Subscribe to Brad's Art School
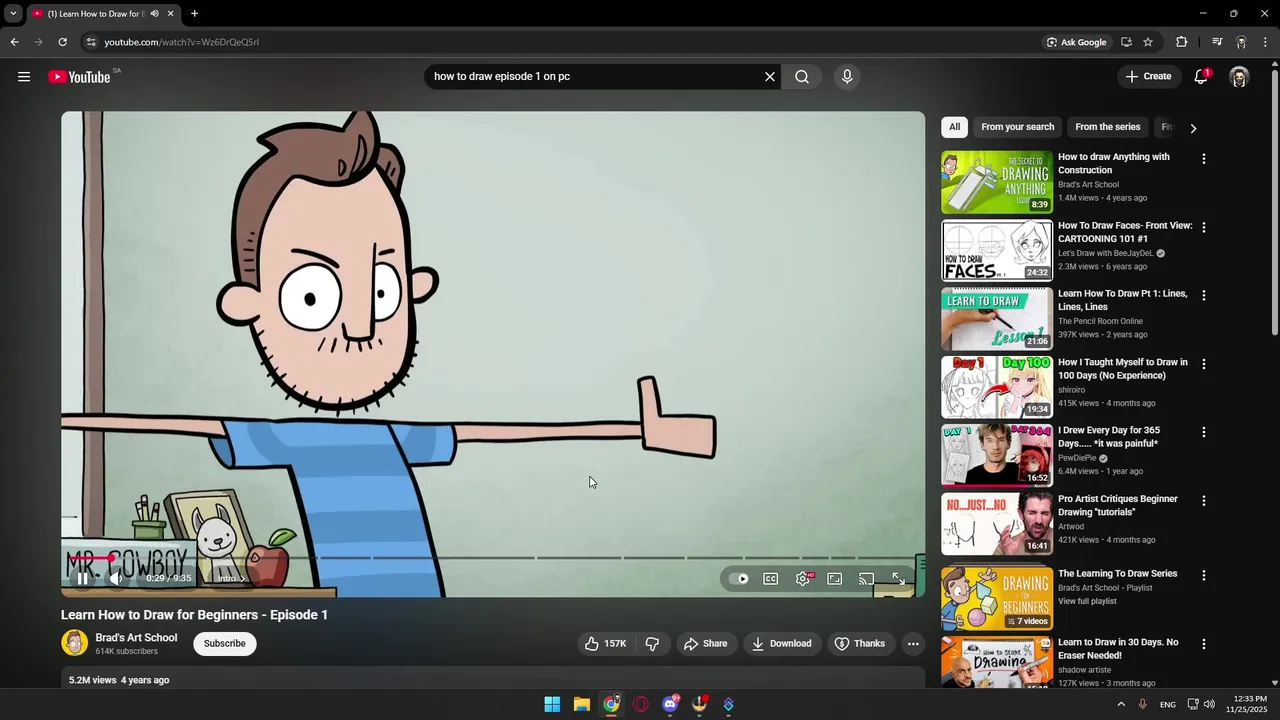This screenshot has width=1280, height=720. click(225, 643)
